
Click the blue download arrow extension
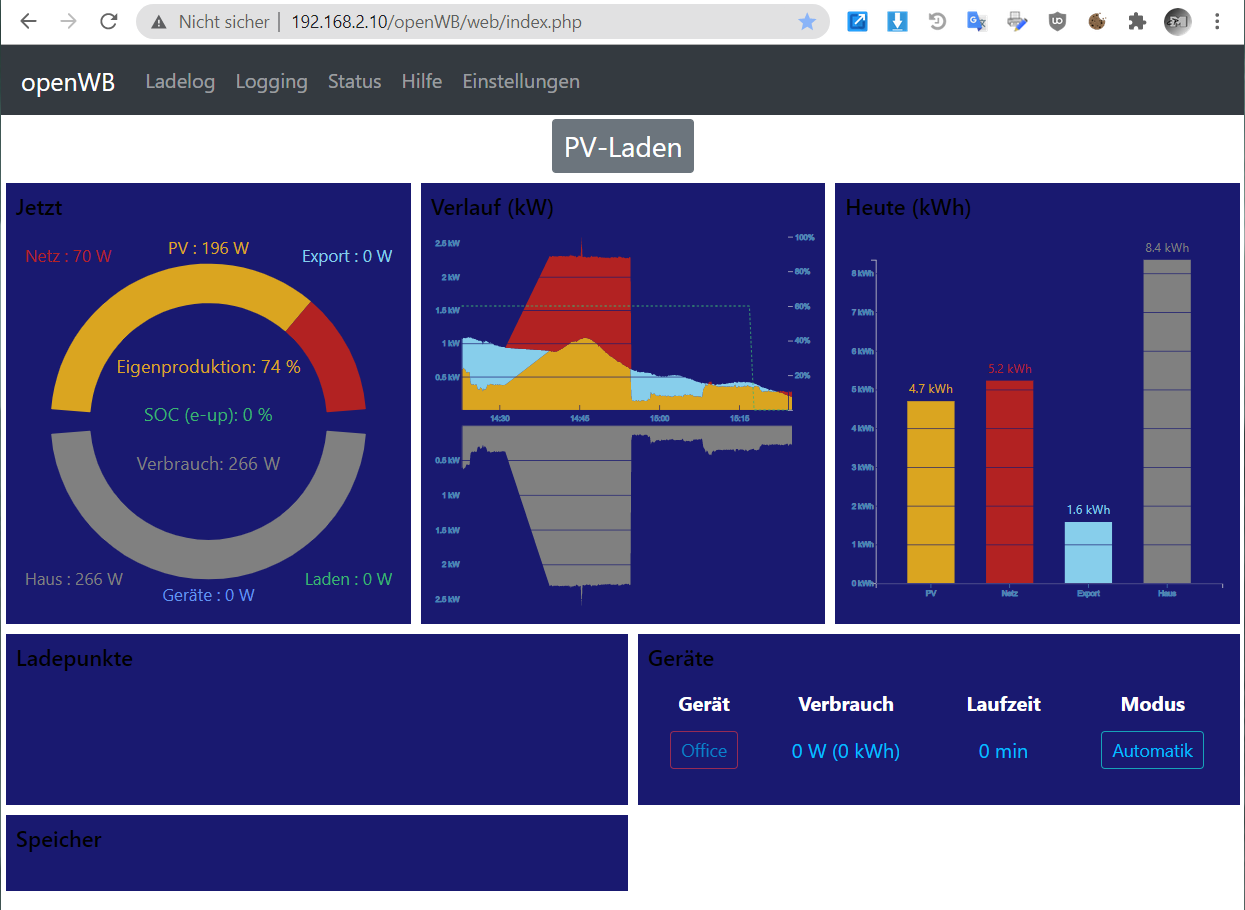[897, 22]
